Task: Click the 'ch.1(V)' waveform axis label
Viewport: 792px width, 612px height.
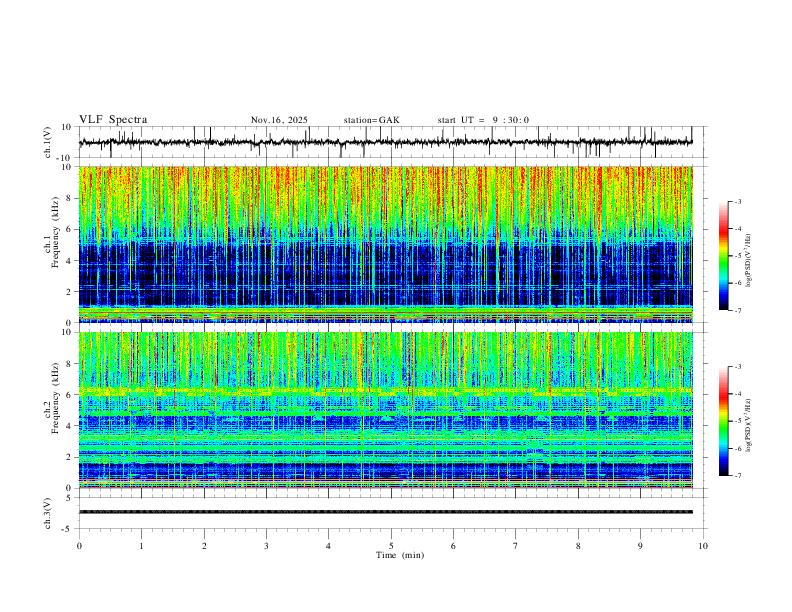Action: (48, 142)
